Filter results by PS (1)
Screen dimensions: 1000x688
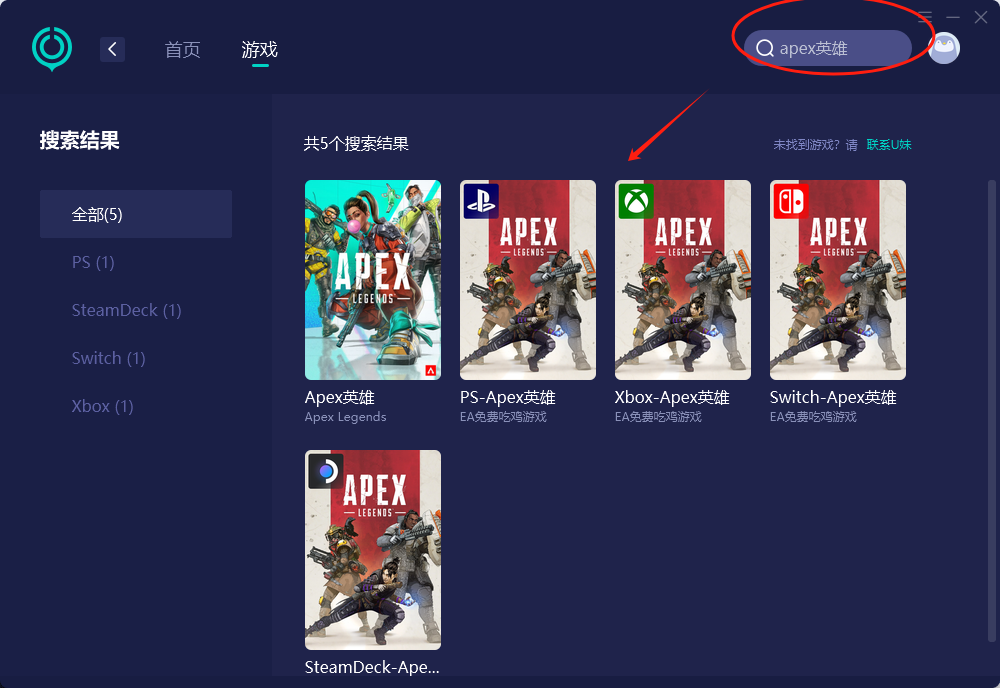point(93,262)
